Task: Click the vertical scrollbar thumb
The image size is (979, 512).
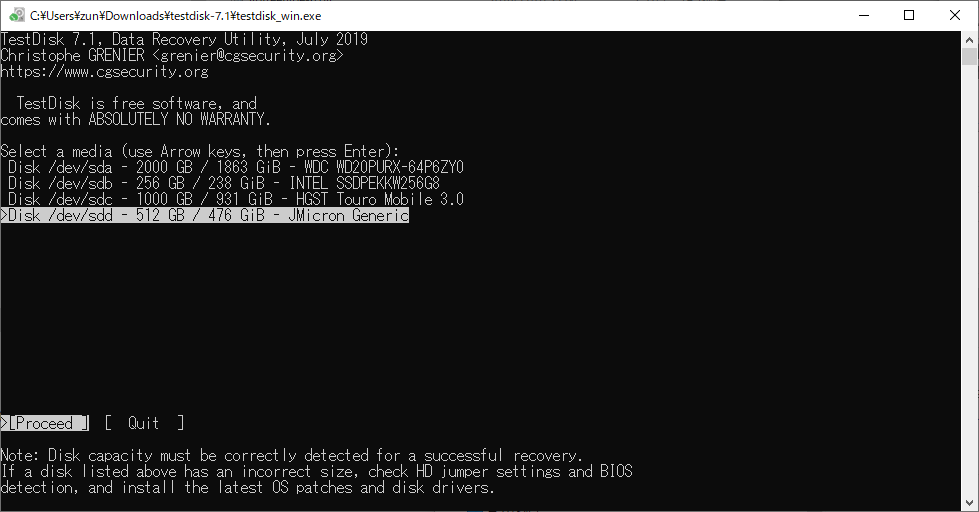Action: tap(970, 56)
